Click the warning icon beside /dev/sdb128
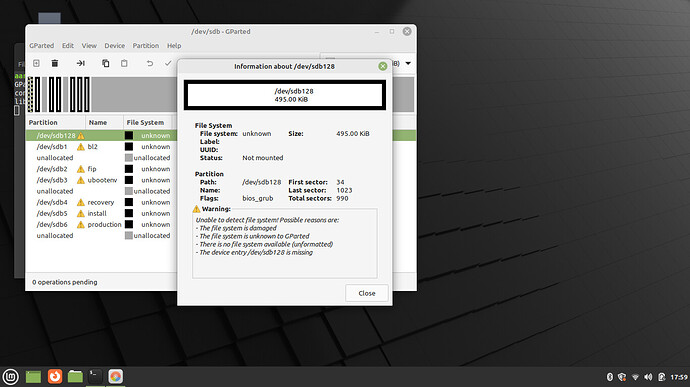Image resolution: width=690 pixels, height=387 pixels. click(81, 136)
